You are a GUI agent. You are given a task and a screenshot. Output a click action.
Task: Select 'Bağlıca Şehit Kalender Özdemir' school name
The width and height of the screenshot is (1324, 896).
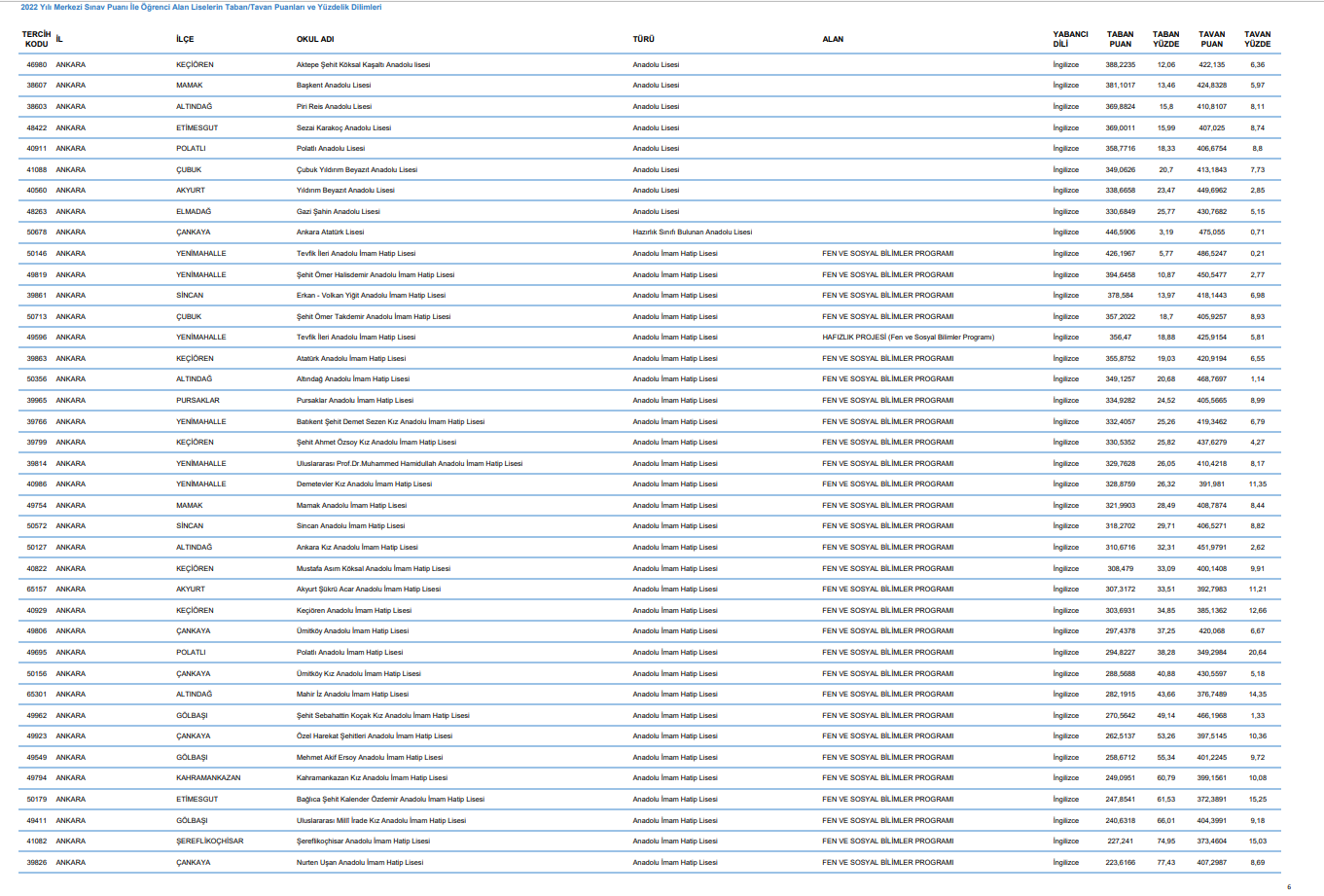390,800
